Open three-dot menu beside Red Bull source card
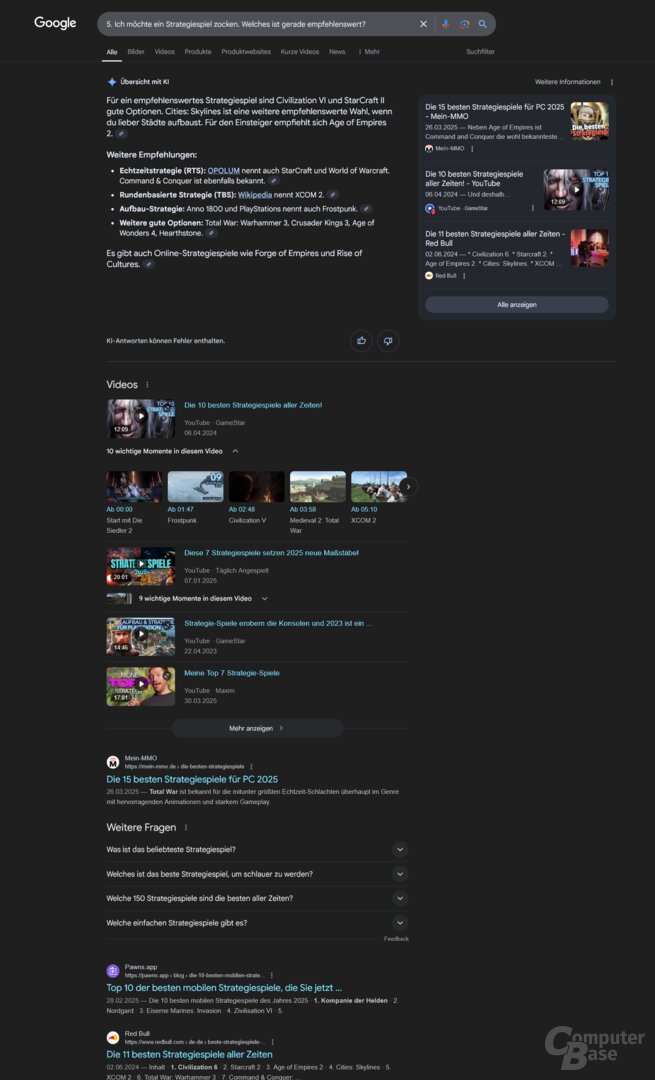This screenshot has width=655, height=1080. [x=464, y=276]
